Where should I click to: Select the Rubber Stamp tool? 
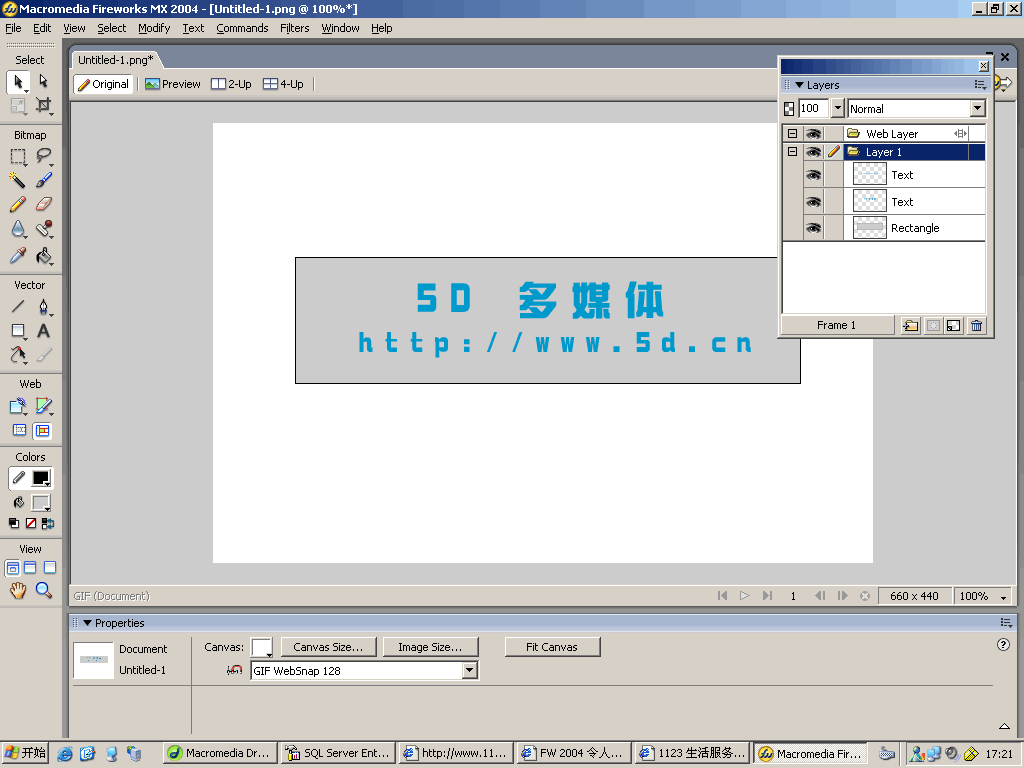click(43, 229)
